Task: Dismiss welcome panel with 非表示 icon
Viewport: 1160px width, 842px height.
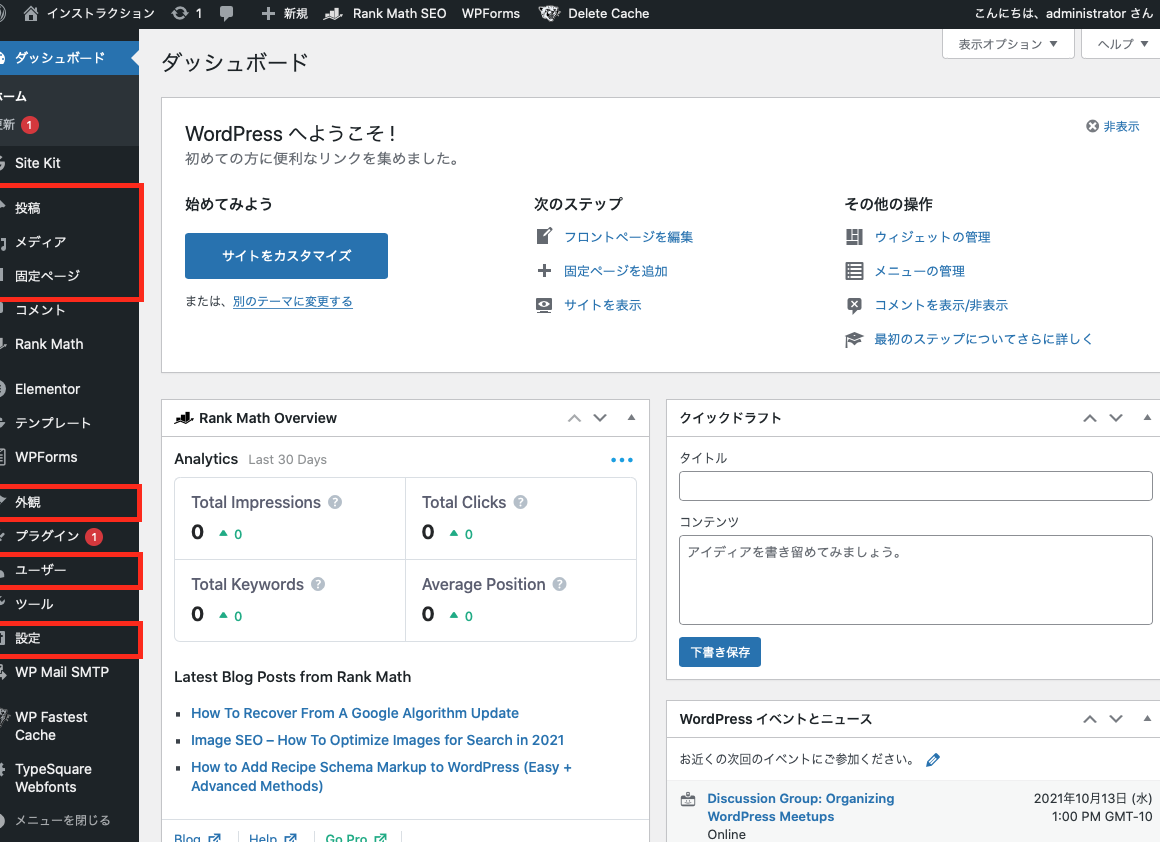Action: tap(1092, 127)
